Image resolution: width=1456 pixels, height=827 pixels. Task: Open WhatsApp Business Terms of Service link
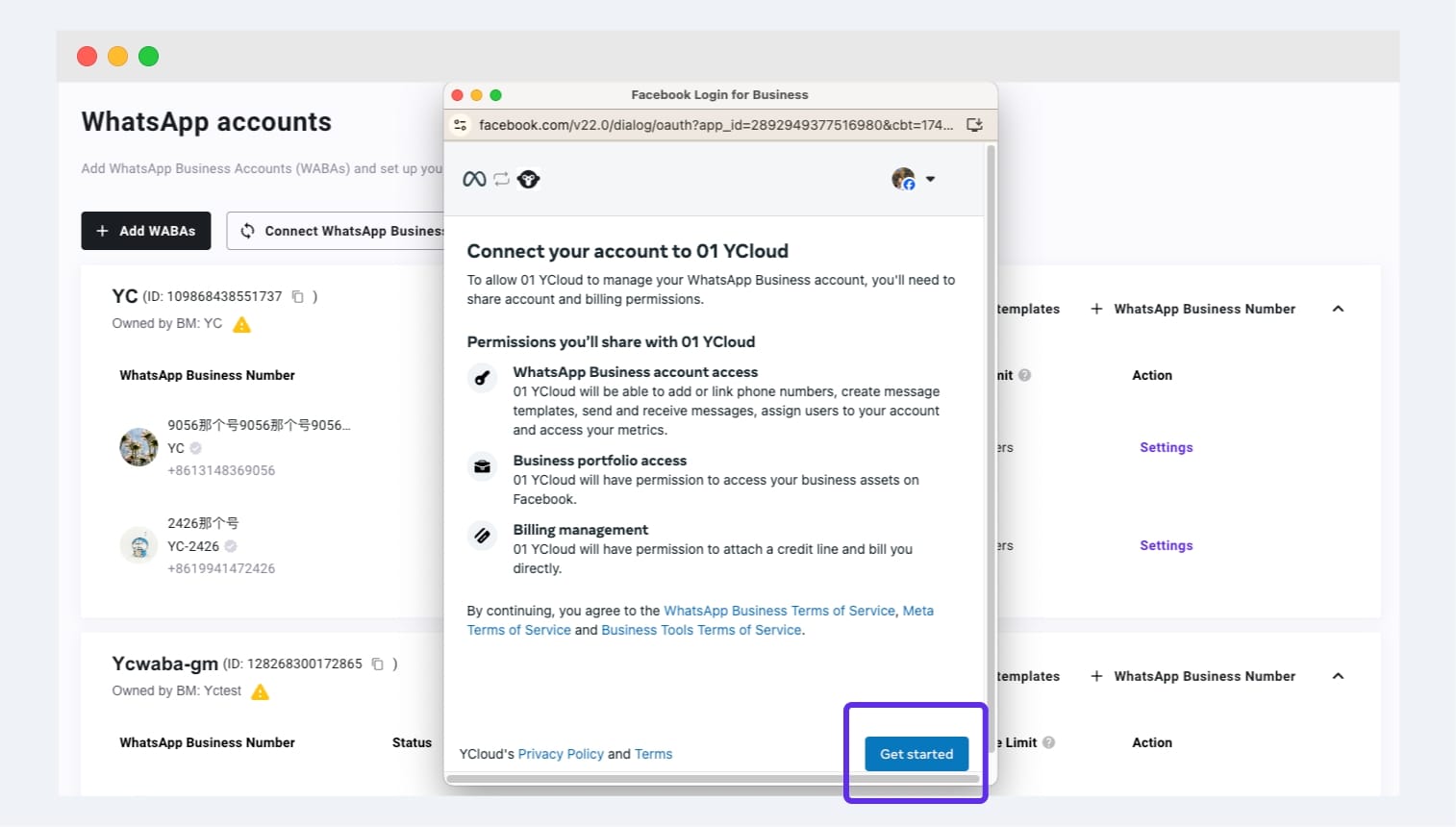779,611
